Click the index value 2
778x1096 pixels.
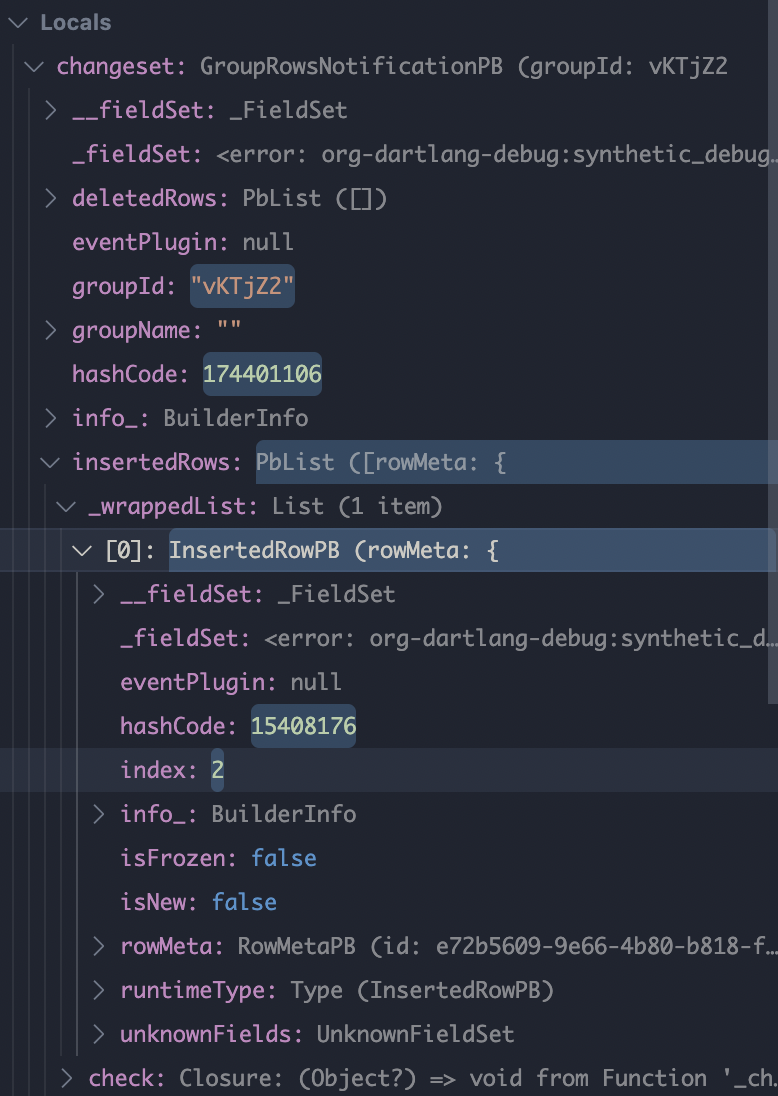[217, 770]
